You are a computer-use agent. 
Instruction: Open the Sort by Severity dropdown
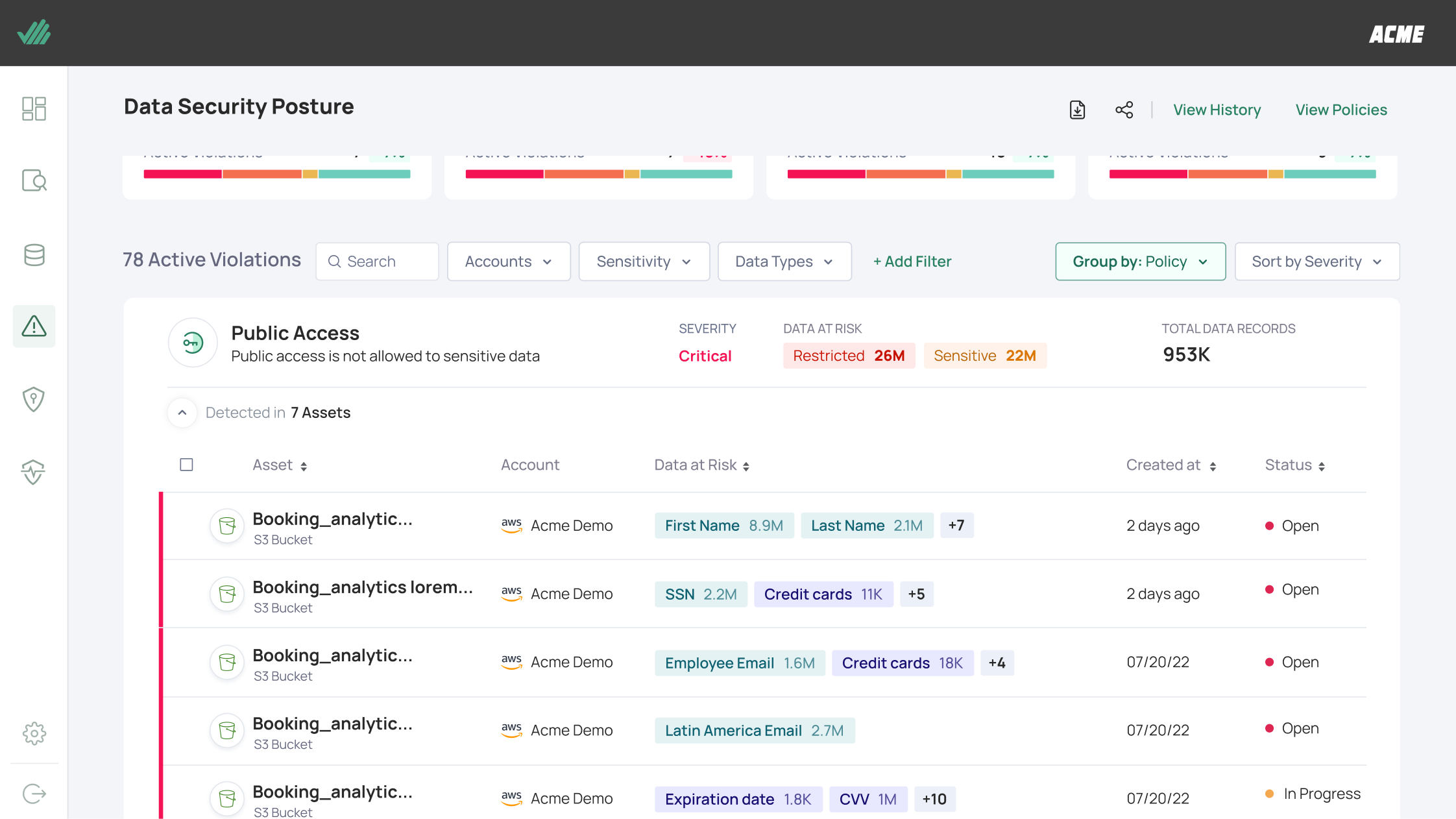point(1317,262)
